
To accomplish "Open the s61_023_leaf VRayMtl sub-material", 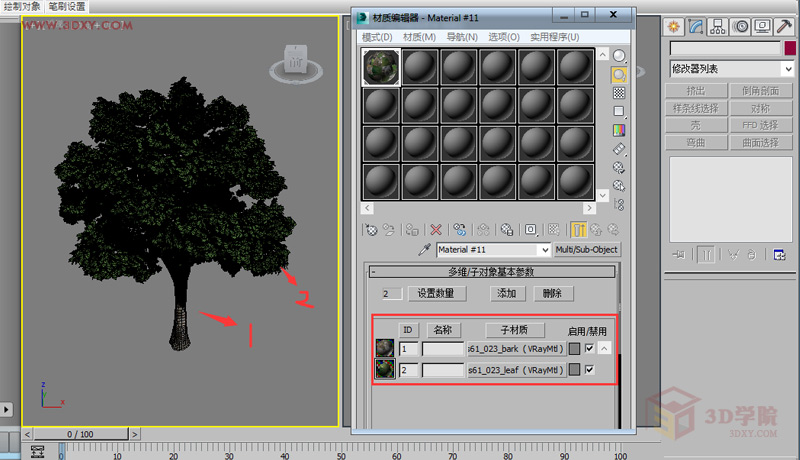I will [x=516, y=370].
